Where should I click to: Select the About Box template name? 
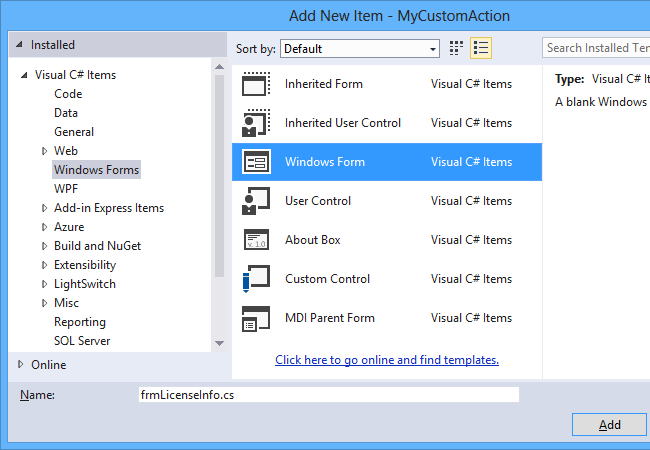tap(313, 240)
